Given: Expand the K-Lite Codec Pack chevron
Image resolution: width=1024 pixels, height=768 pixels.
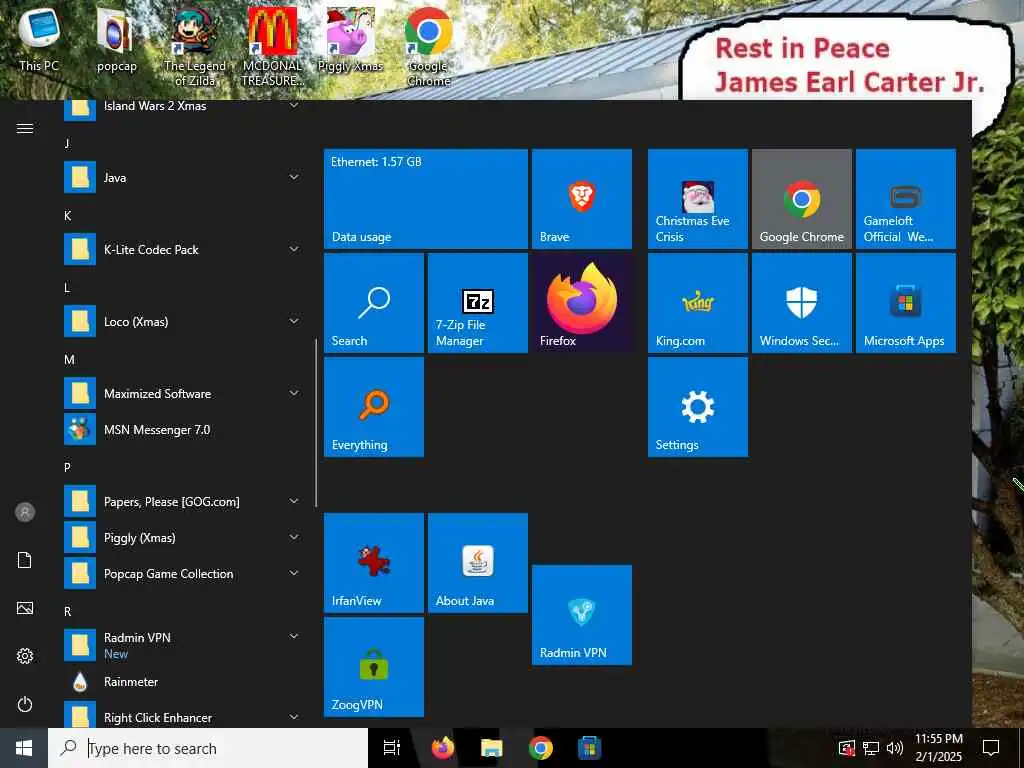Looking at the screenshot, I should click(294, 249).
